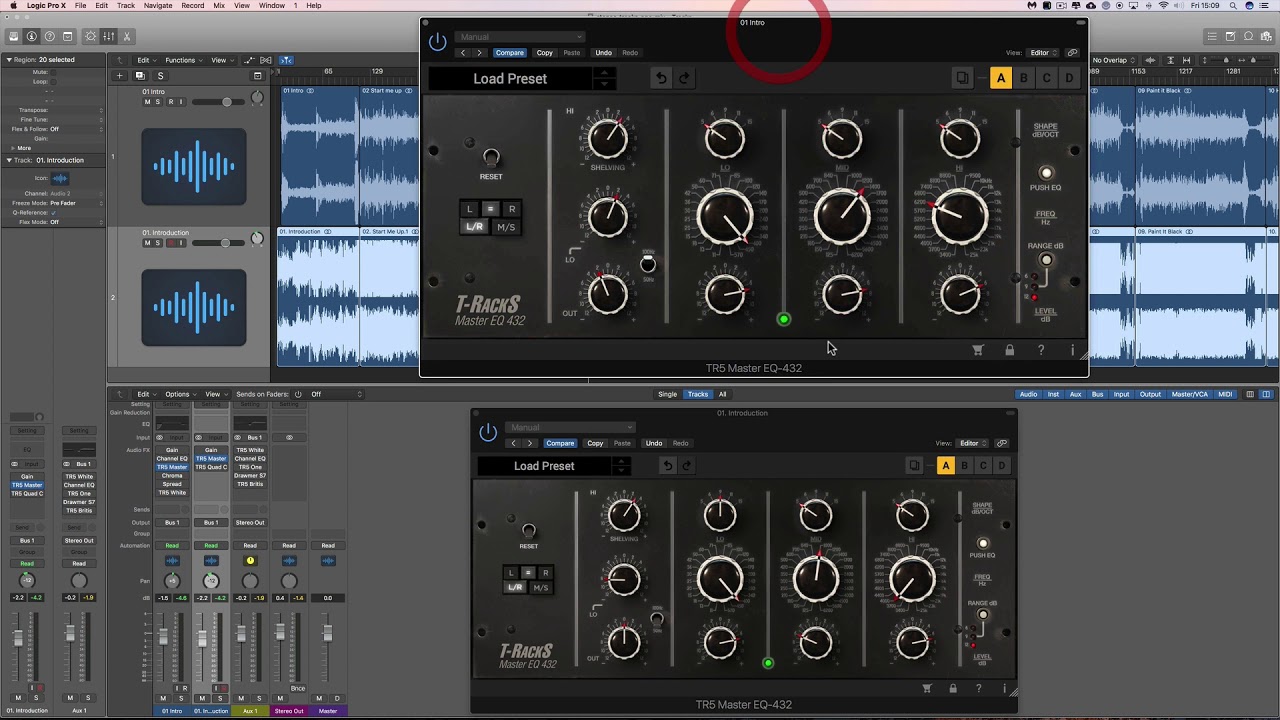The width and height of the screenshot is (1280, 720).
Task: Open Load Preset menu in upper plugin
Action: pos(510,79)
